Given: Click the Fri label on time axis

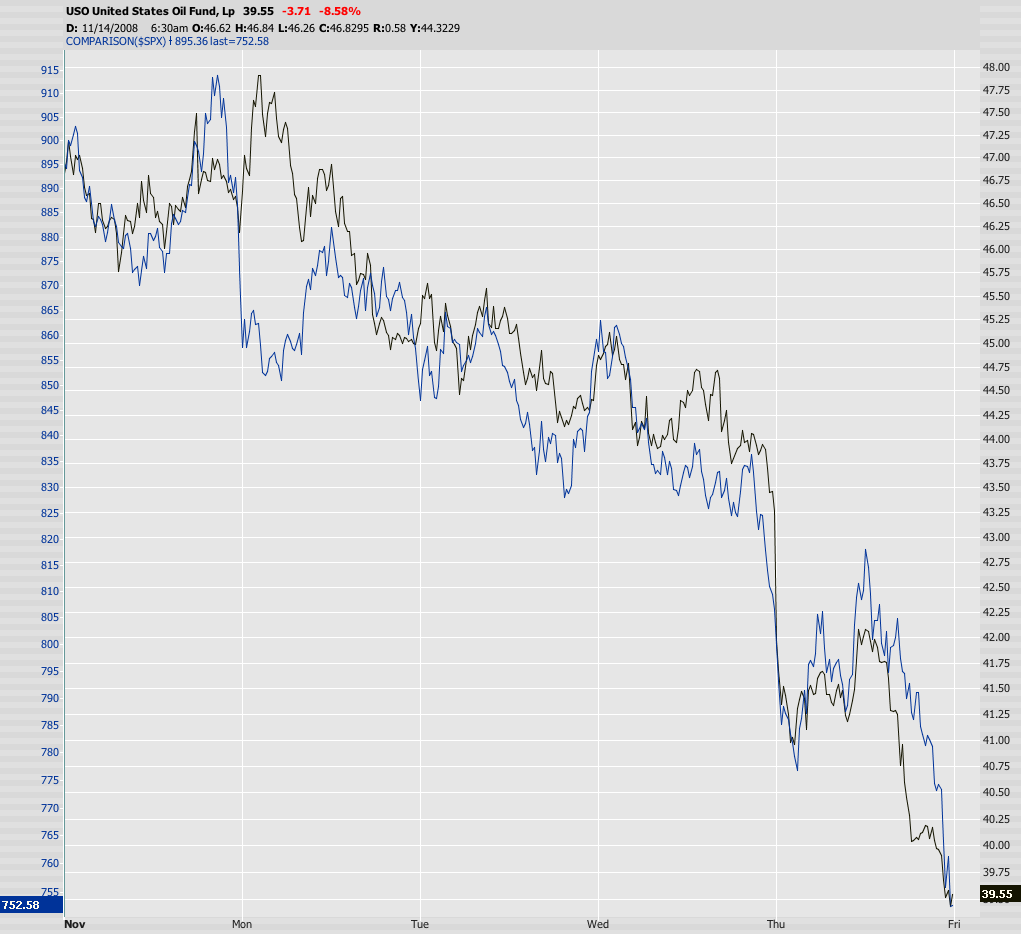Looking at the screenshot, I should coord(954,924).
